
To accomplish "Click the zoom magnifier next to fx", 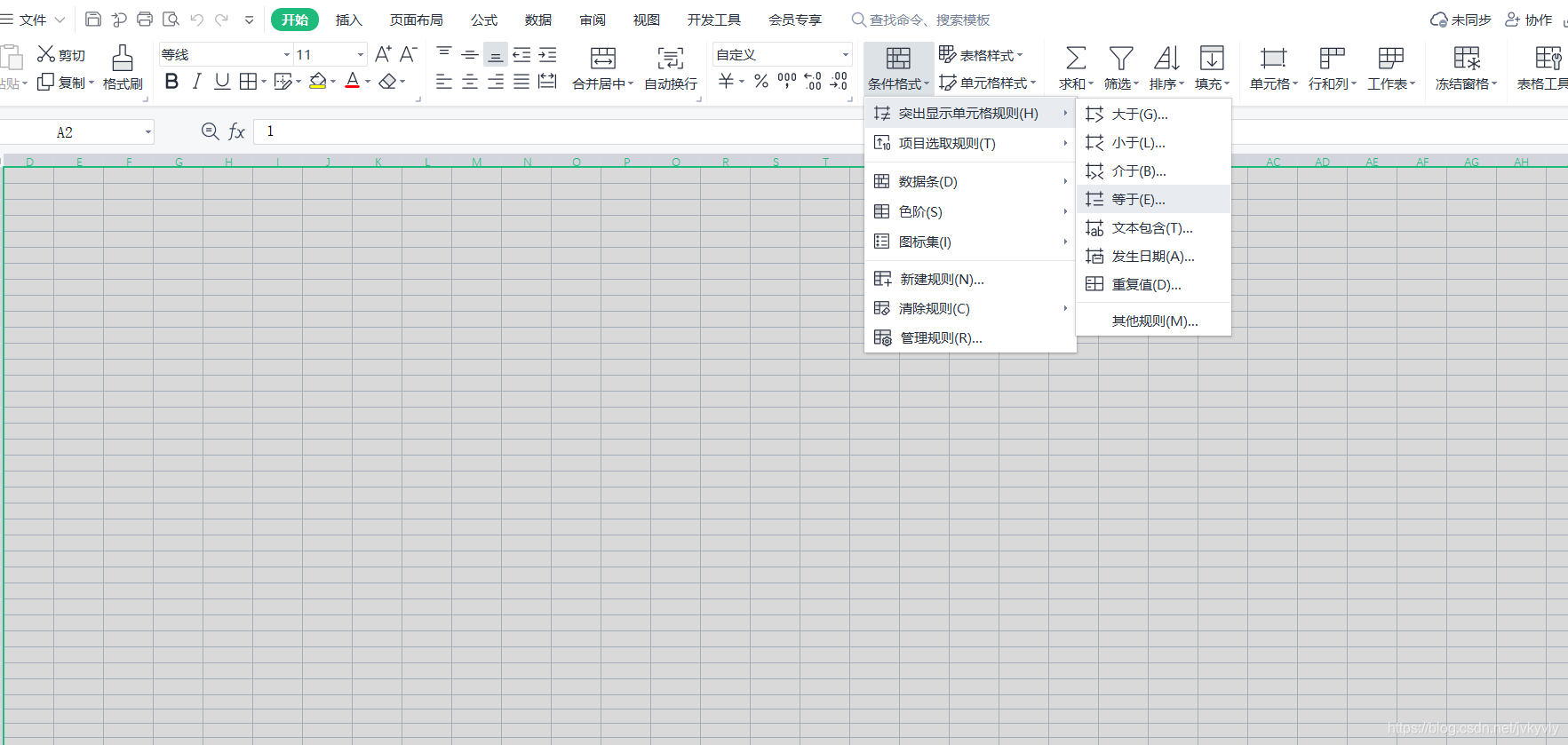I will tap(211, 131).
